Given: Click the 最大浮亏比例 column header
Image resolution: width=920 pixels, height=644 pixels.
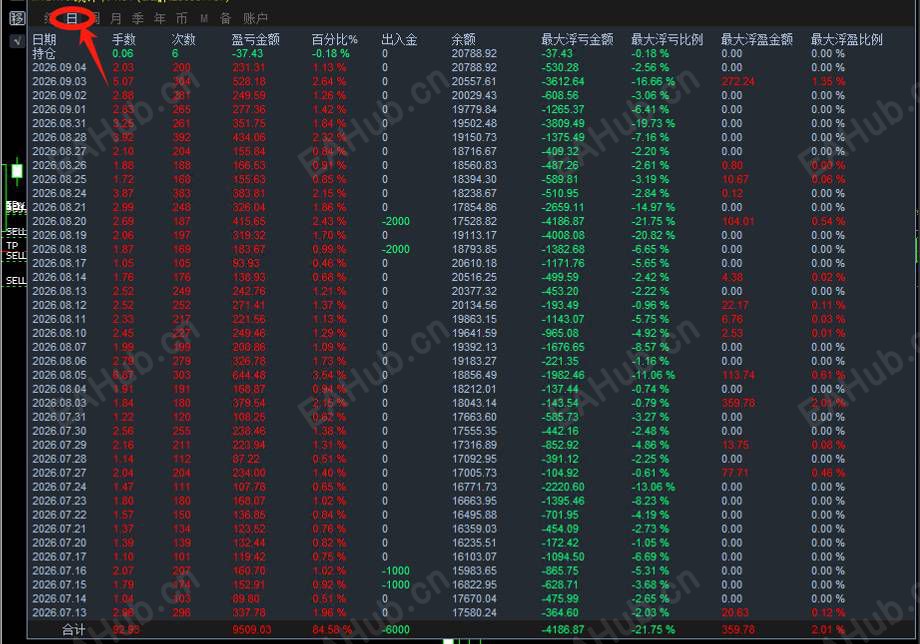Looking at the screenshot, I should [667, 39].
